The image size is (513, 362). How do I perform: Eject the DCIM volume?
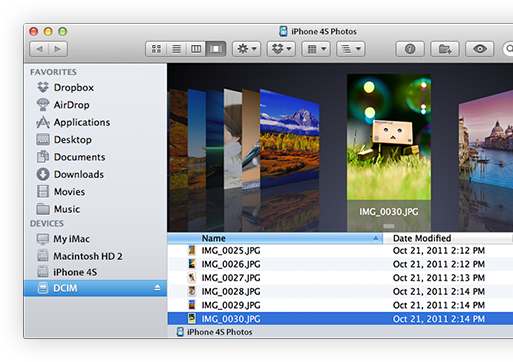pyautogui.click(x=157, y=288)
